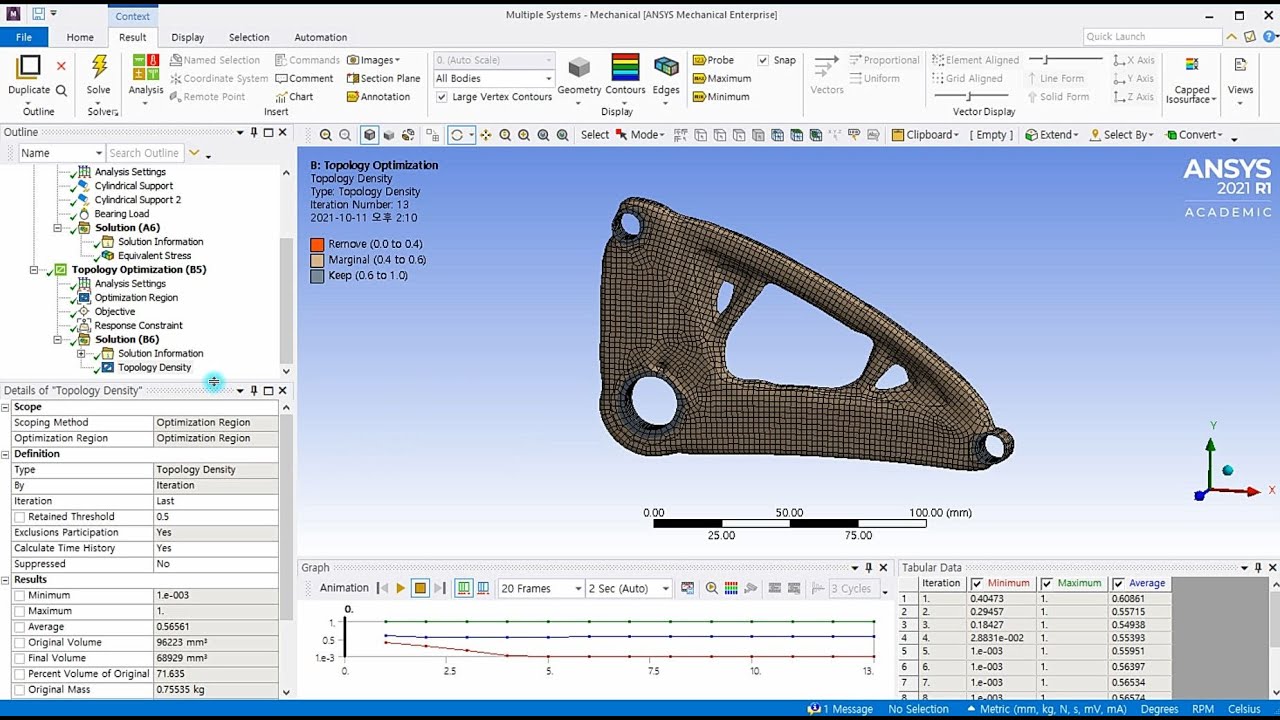The width and height of the screenshot is (1280, 720).
Task: Click the Convert button in the viewport toolbar
Action: (1194, 135)
